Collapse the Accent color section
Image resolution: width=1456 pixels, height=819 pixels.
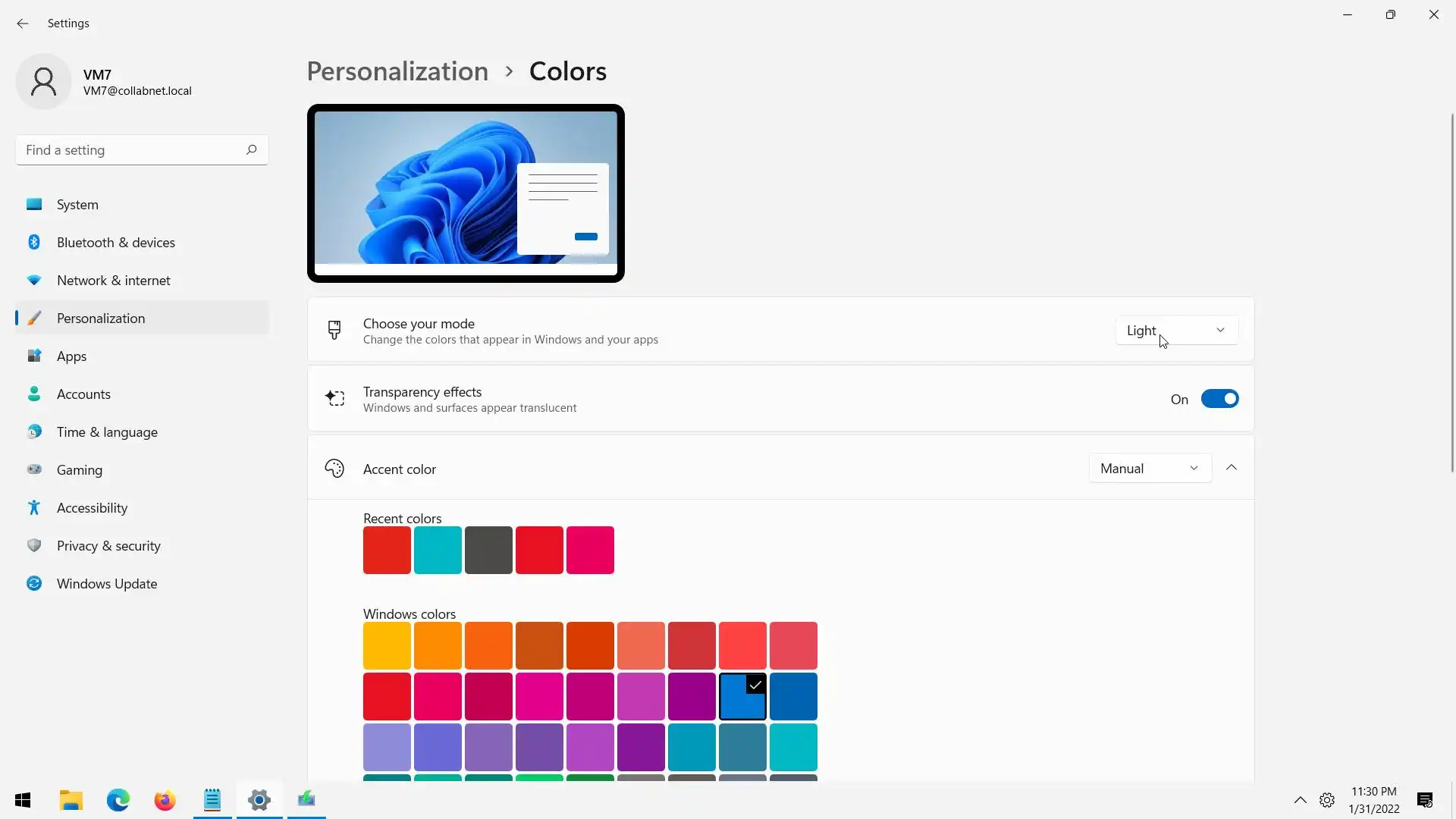(x=1232, y=468)
